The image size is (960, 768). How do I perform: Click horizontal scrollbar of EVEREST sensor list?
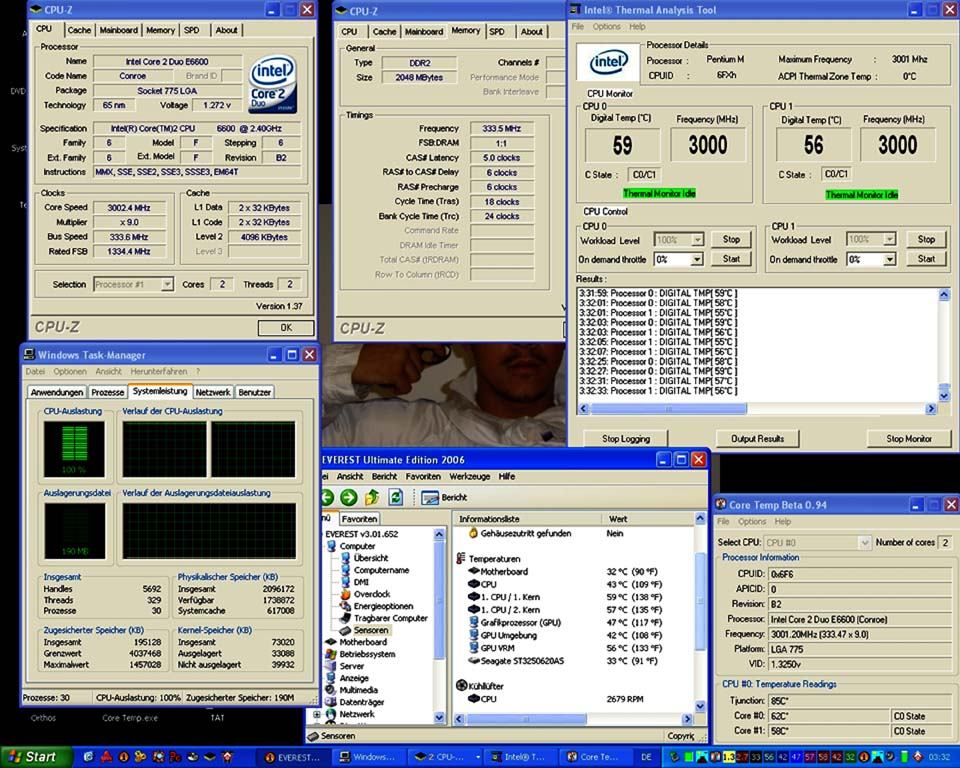pyautogui.click(x=527, y=719)
